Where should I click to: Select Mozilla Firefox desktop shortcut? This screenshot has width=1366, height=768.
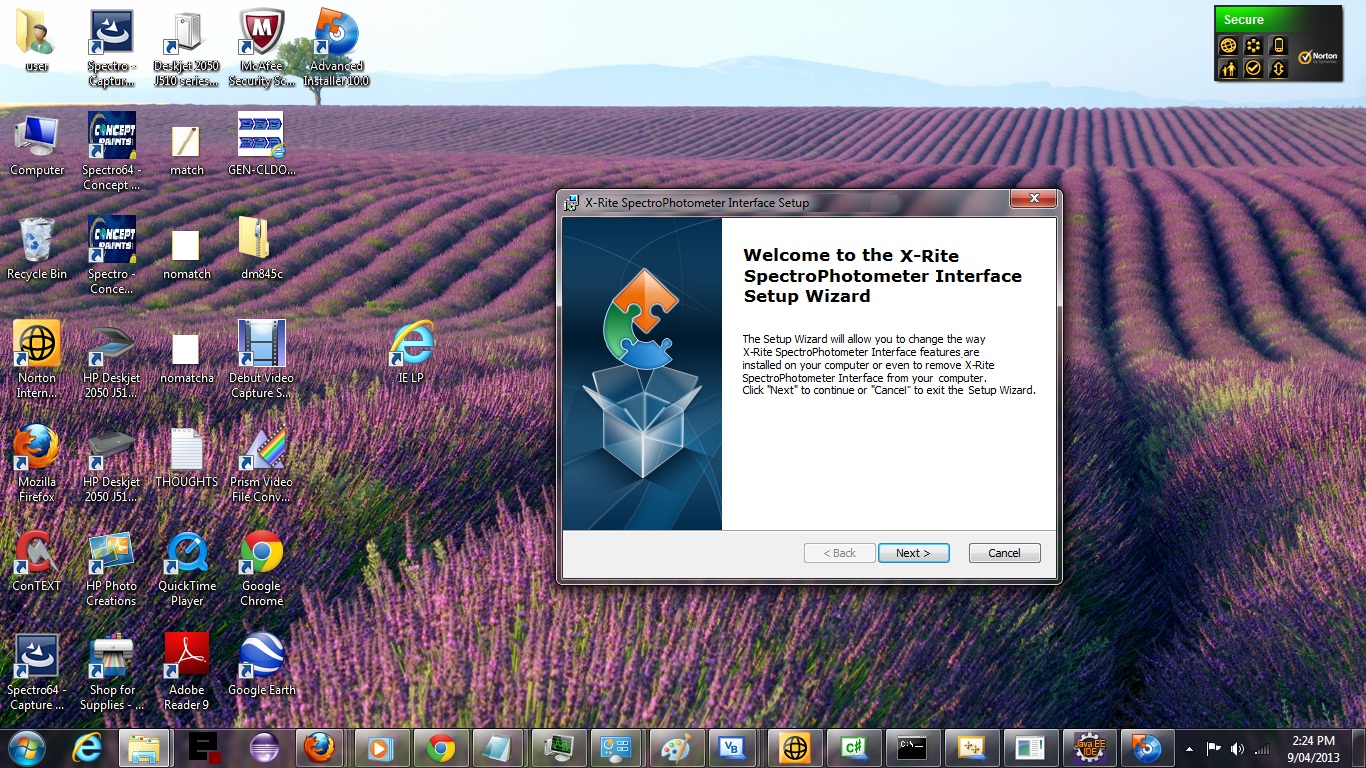(x=37, y=463)
